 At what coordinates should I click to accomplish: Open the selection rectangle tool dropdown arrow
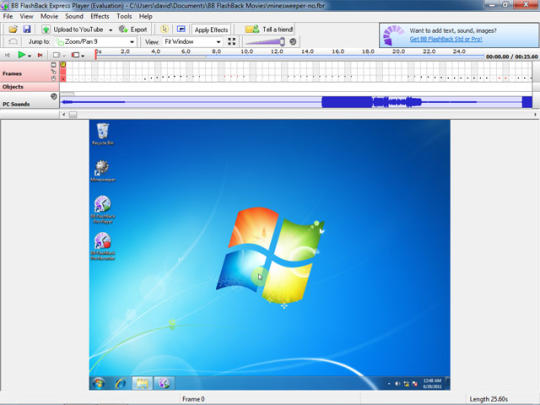click(64, 56)
